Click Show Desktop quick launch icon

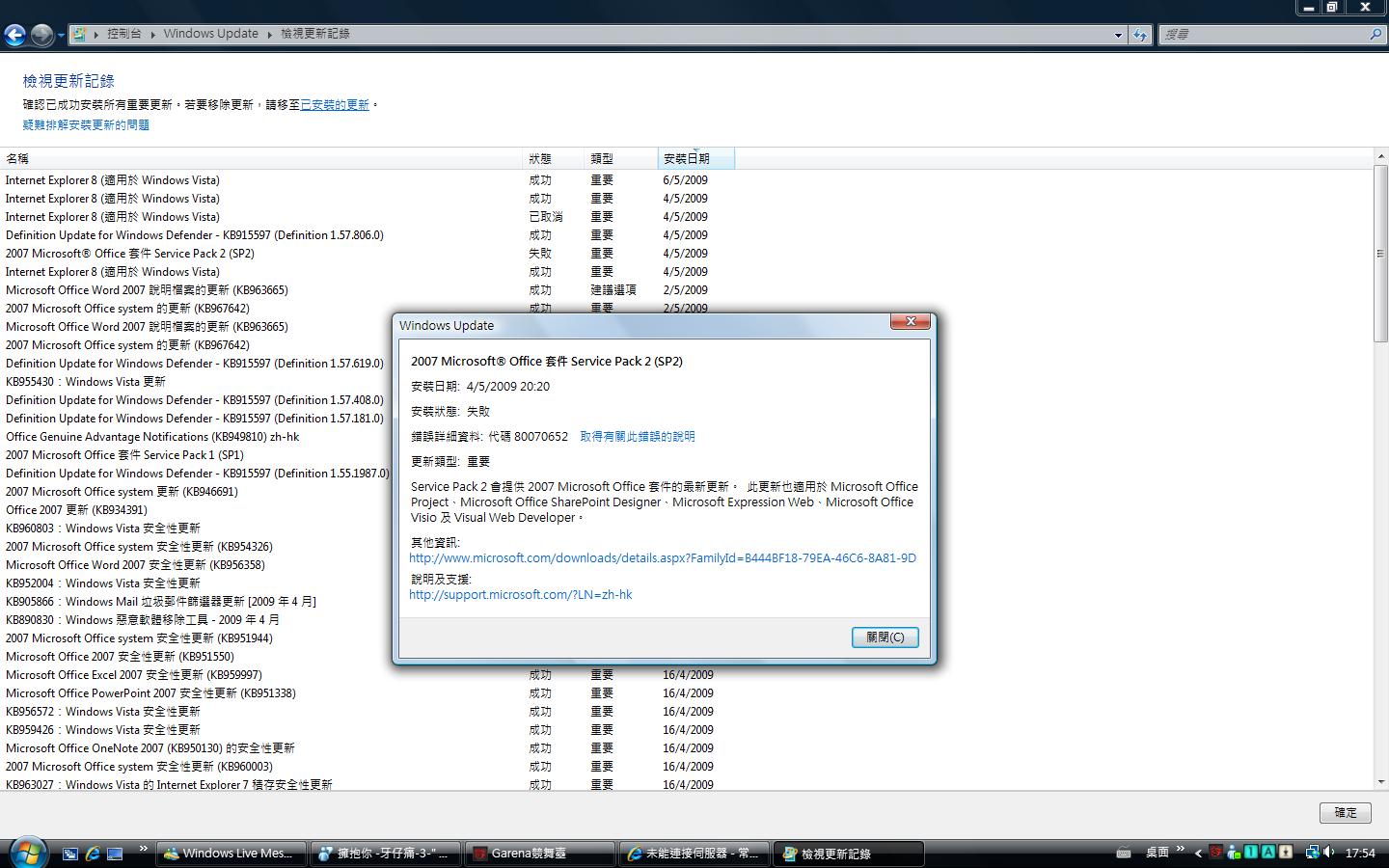[115, 854]
